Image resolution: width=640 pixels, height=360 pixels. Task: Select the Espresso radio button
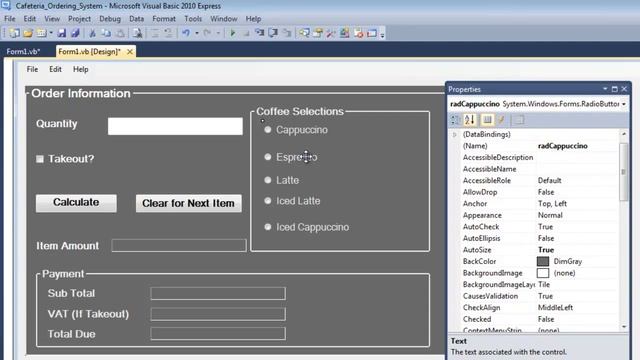click(268, 157)
